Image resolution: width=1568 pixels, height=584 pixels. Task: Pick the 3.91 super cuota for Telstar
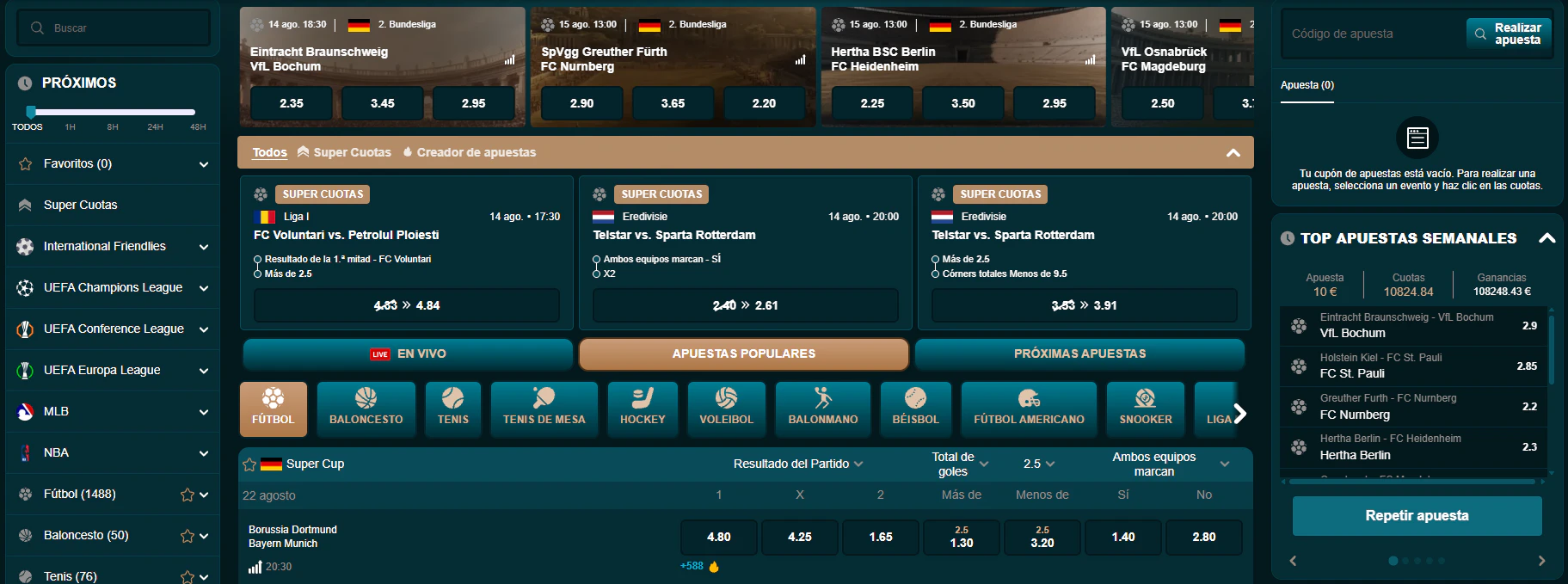(1085, 305)
